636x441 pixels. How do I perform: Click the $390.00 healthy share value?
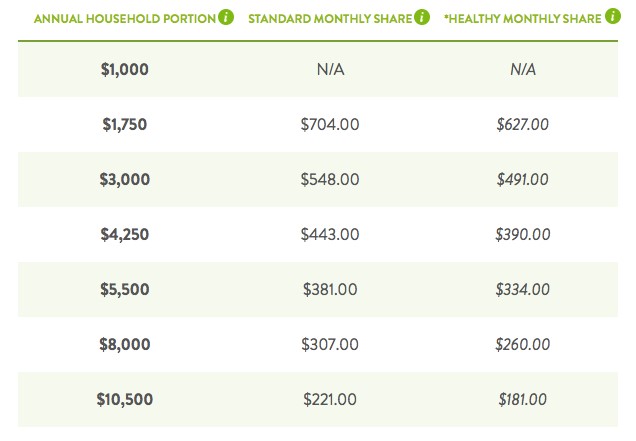click(522, 234)
